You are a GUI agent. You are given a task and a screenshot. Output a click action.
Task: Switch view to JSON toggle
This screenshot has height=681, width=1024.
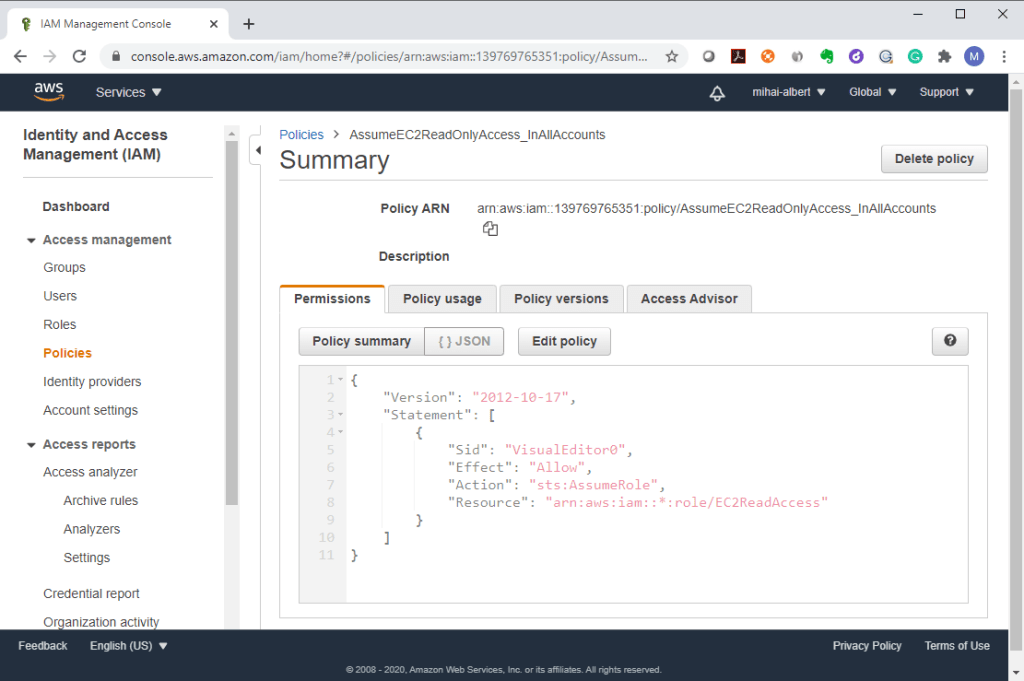(x=464, y=341)
